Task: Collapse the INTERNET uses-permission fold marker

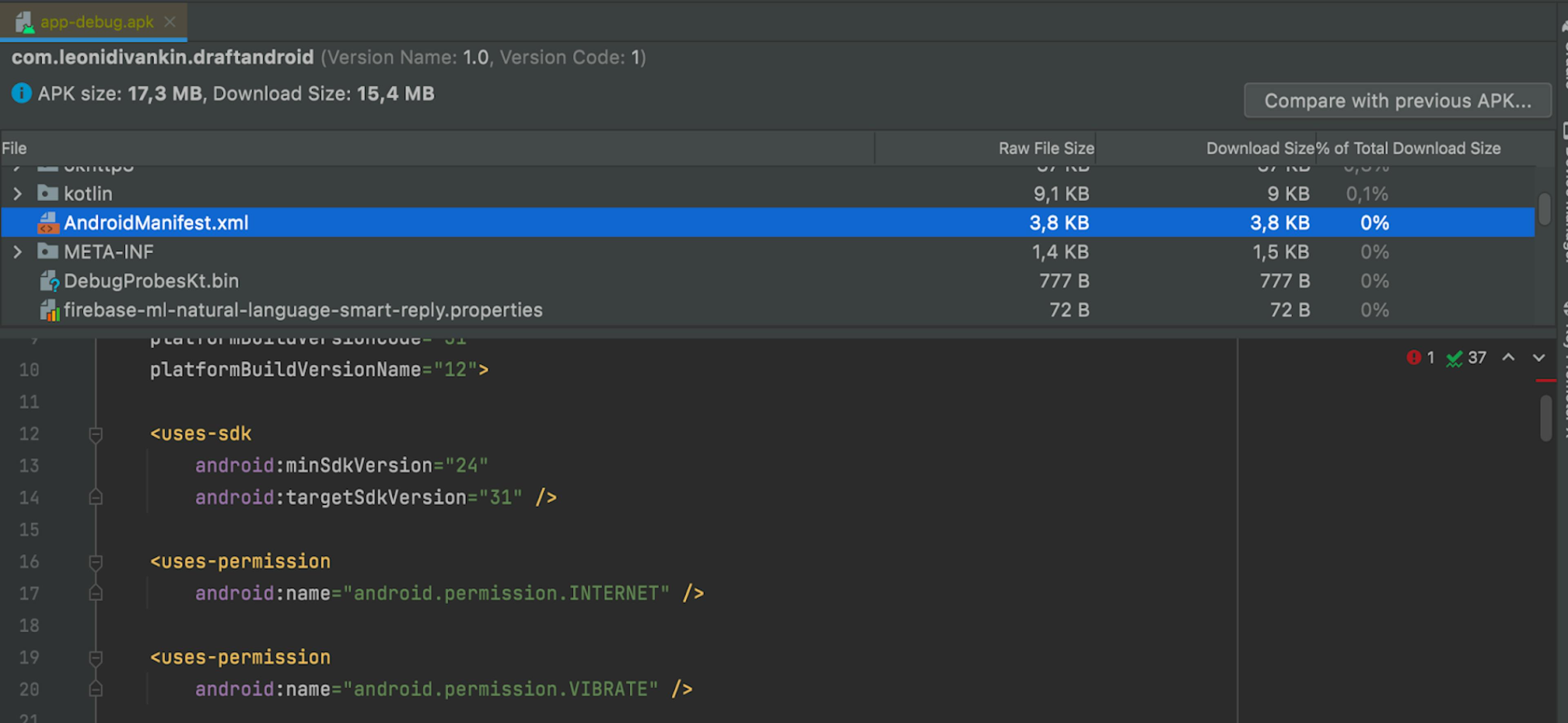Action: coord(96,562)
